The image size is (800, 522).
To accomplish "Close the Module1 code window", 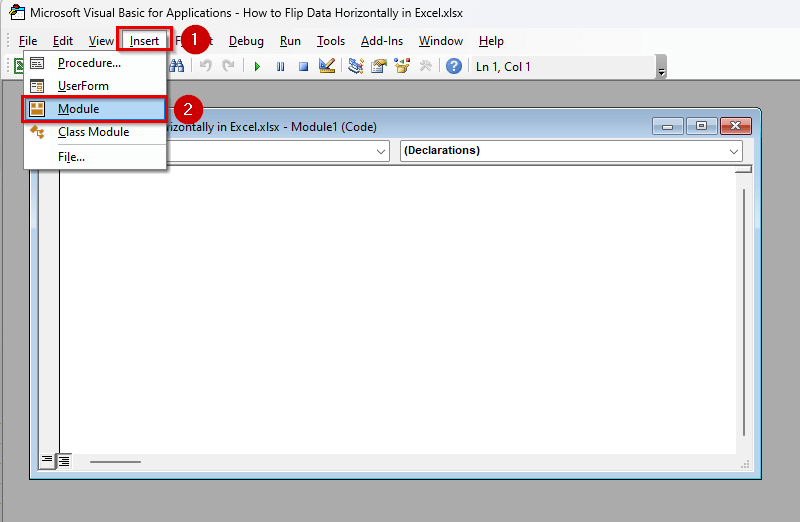I will 736,126.
